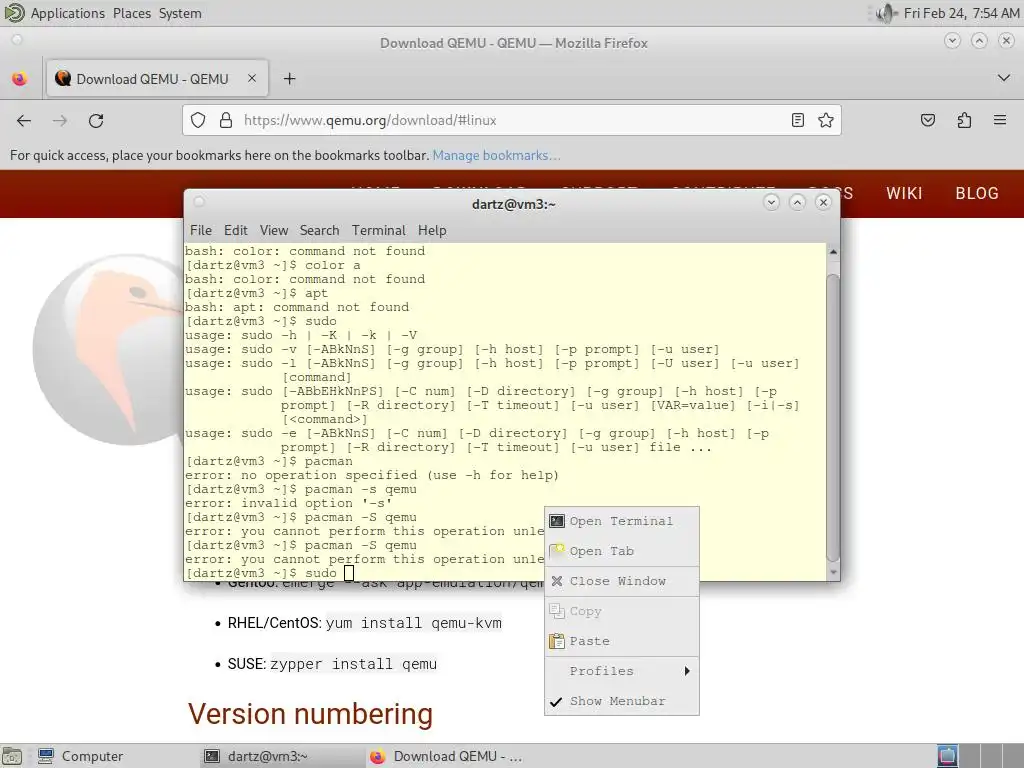Minimize the dartz@vm3 terminal window
1024x768 pixels.
(x=771, y=202)
